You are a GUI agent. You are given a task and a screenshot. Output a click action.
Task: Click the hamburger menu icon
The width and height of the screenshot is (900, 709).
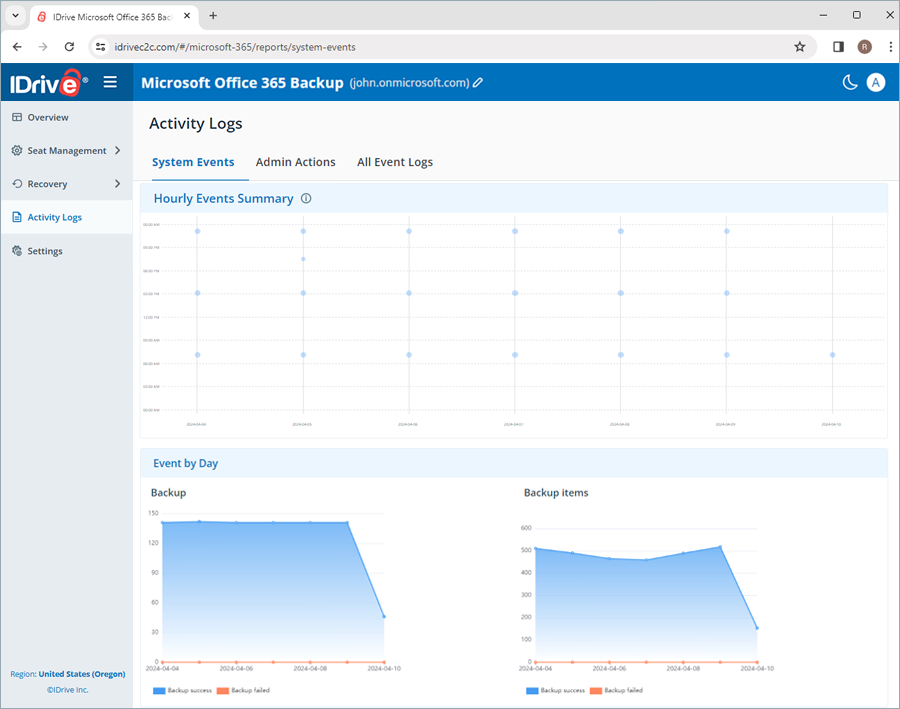(110, 82)
